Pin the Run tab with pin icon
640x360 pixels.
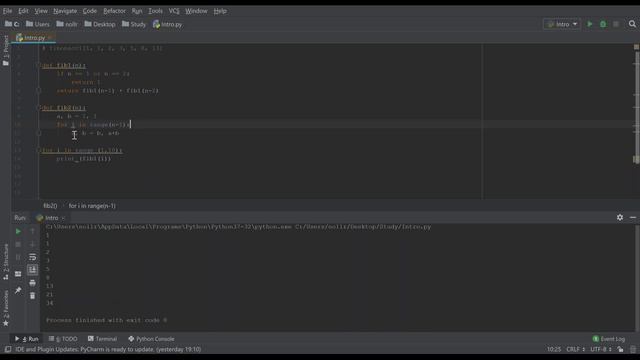[18, 290]
